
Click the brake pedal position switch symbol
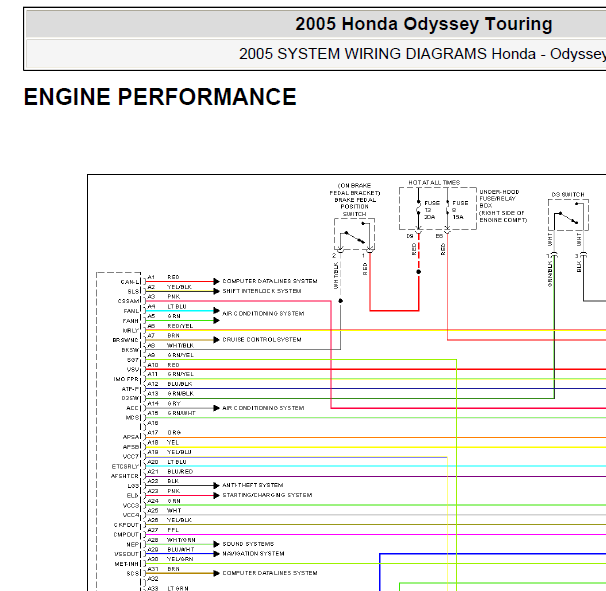pyautogui.click(x=354, y=235)
